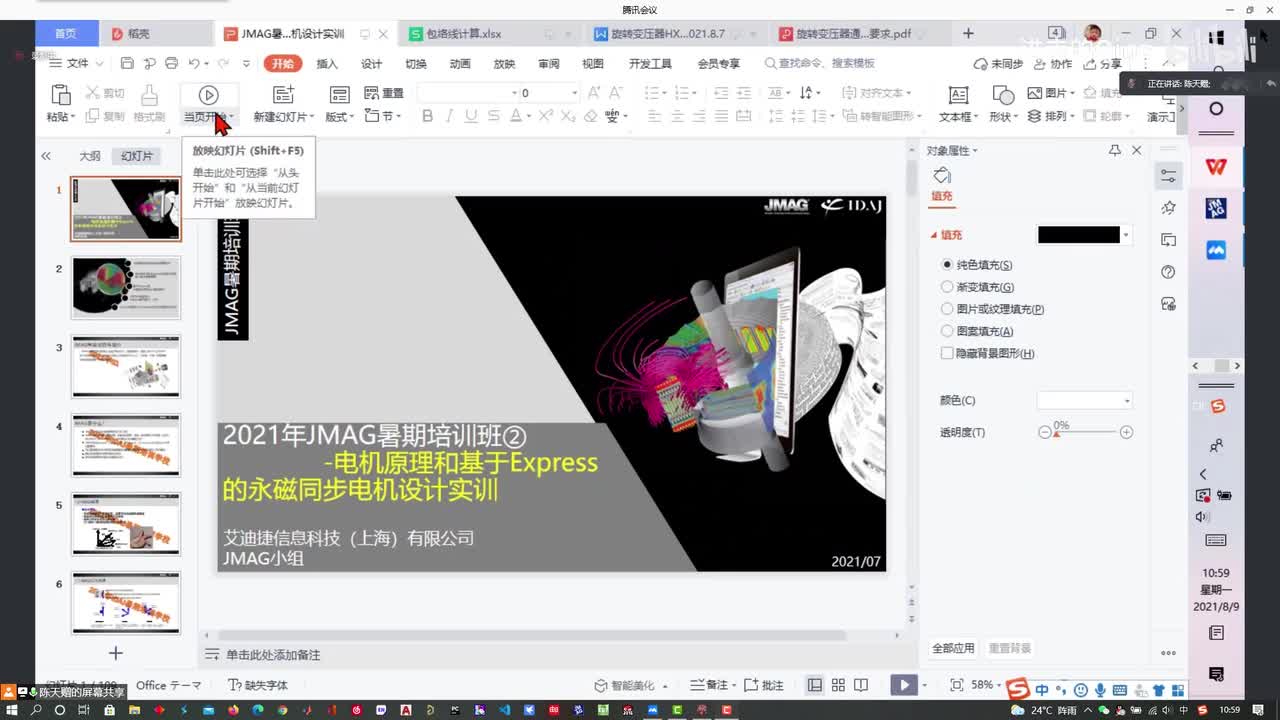
Task: Check Hide Background Graphics (隐藏背景图形) checkbox
Action: (x=947, y=353)
